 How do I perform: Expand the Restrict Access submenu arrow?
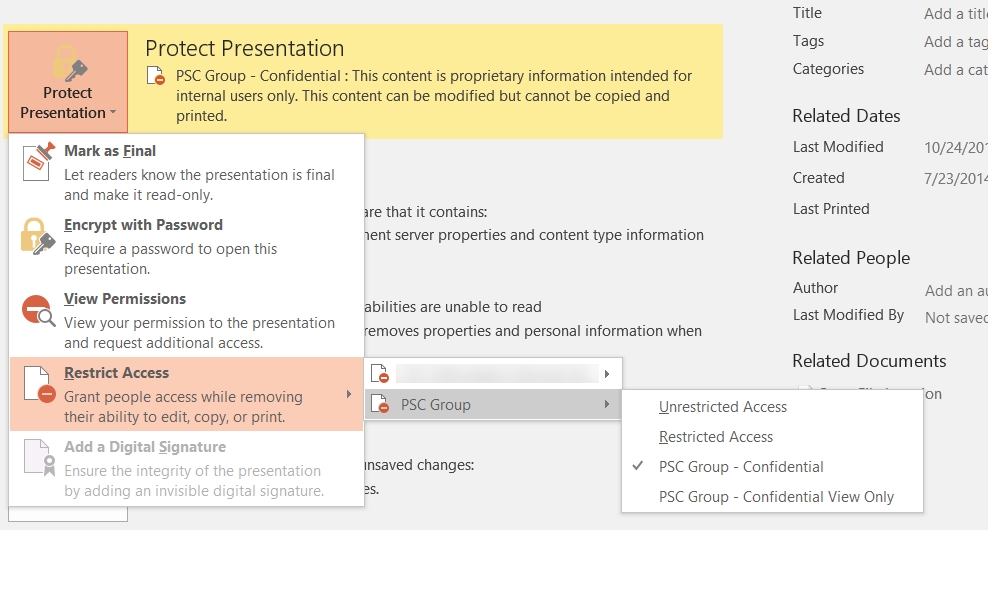pos(348,395)
